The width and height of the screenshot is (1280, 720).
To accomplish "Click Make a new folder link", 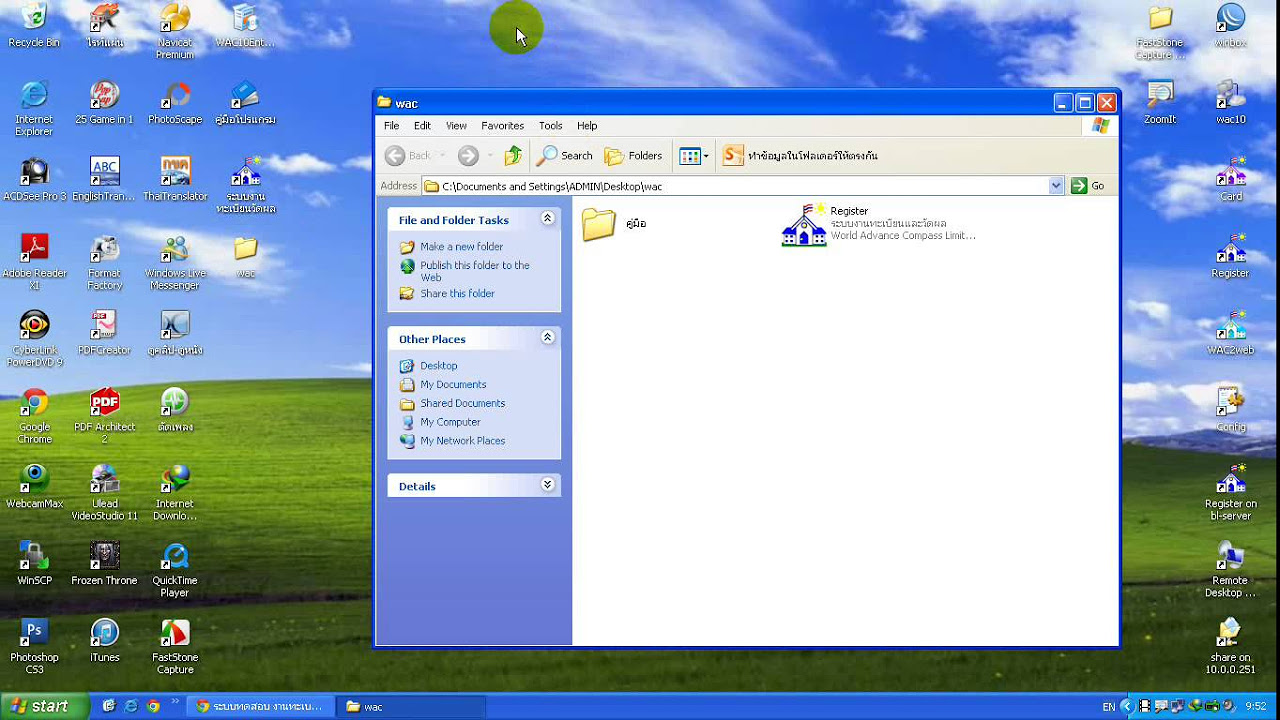I will point(461,247).
